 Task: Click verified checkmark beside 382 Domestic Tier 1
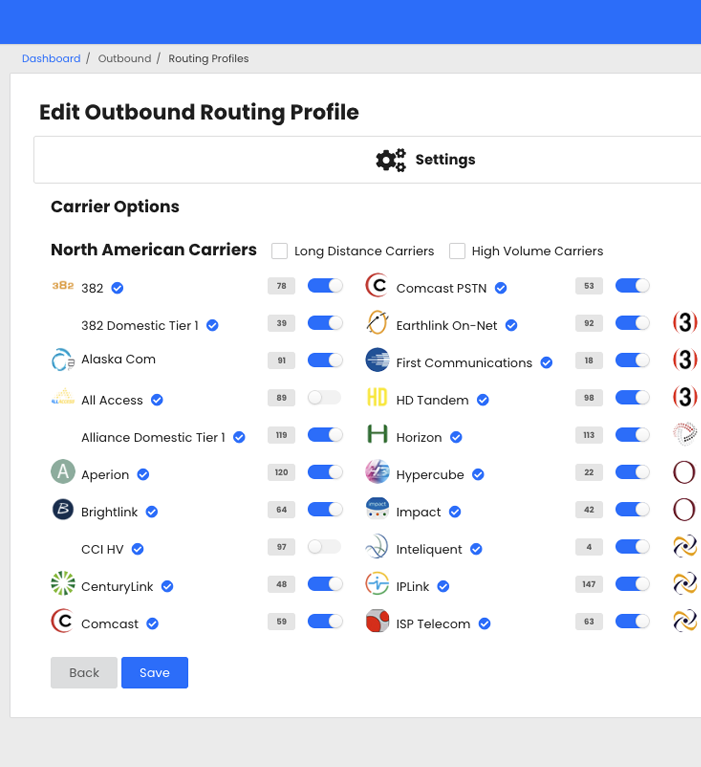click(212, 325)
